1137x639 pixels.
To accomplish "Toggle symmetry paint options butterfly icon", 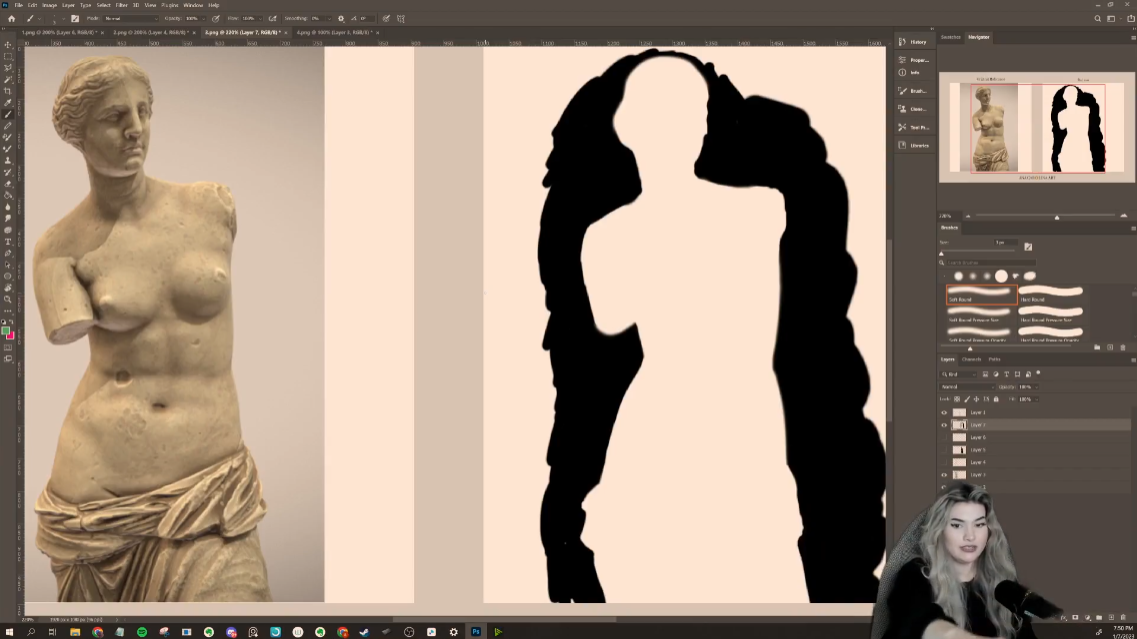I will (x=400, y=18).
